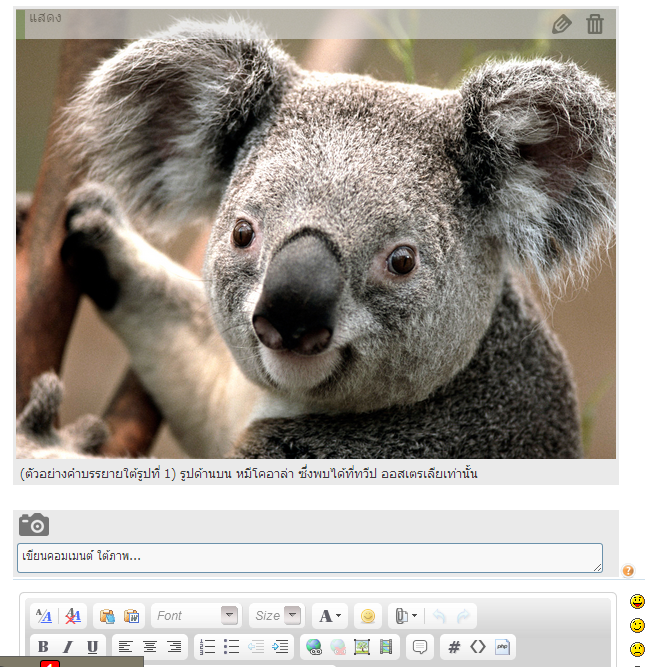Click the photo comment text field
The image size is (645, 667).
coord(309,557)
